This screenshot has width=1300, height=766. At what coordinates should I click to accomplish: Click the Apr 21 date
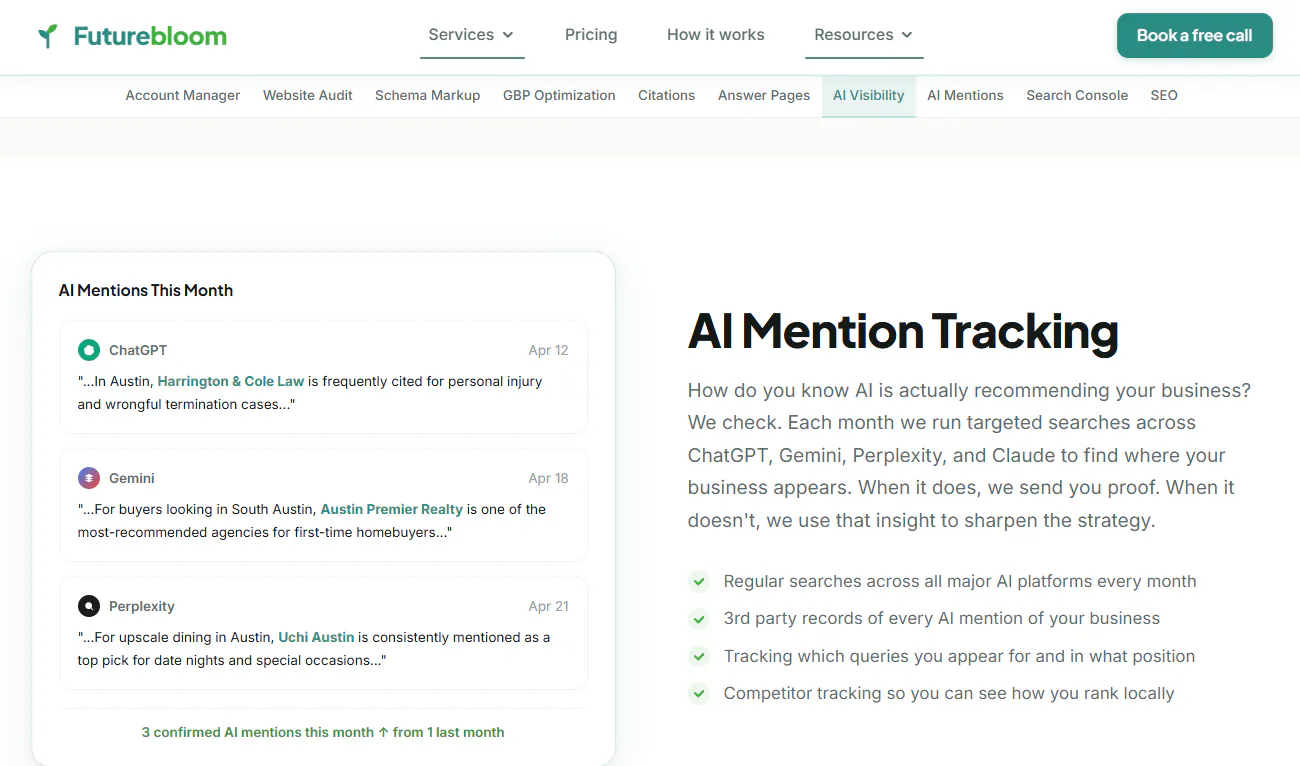[x=548, y=606]
